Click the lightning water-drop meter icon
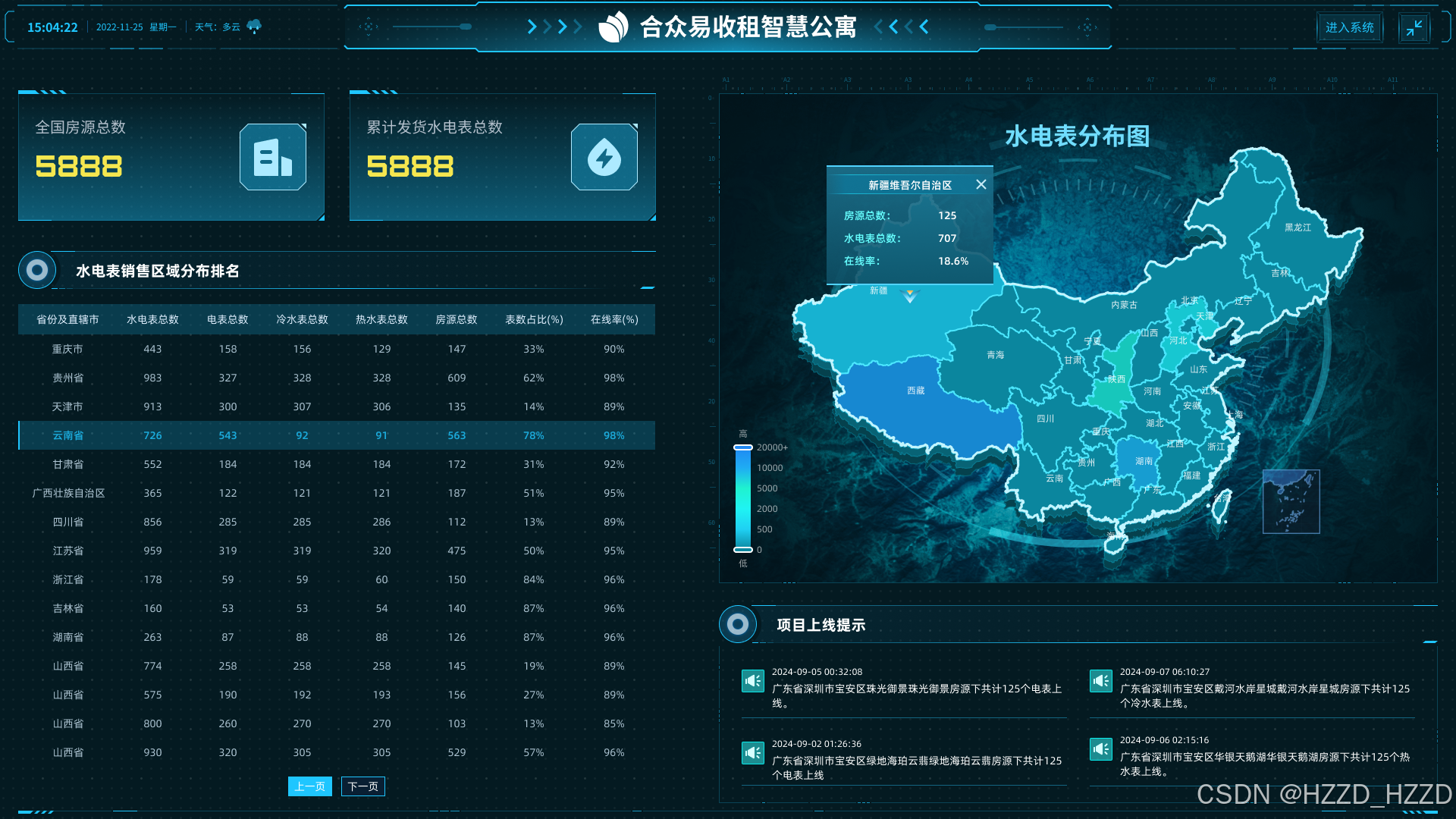The image size is (1456, 819). click(x=604, y=157)
